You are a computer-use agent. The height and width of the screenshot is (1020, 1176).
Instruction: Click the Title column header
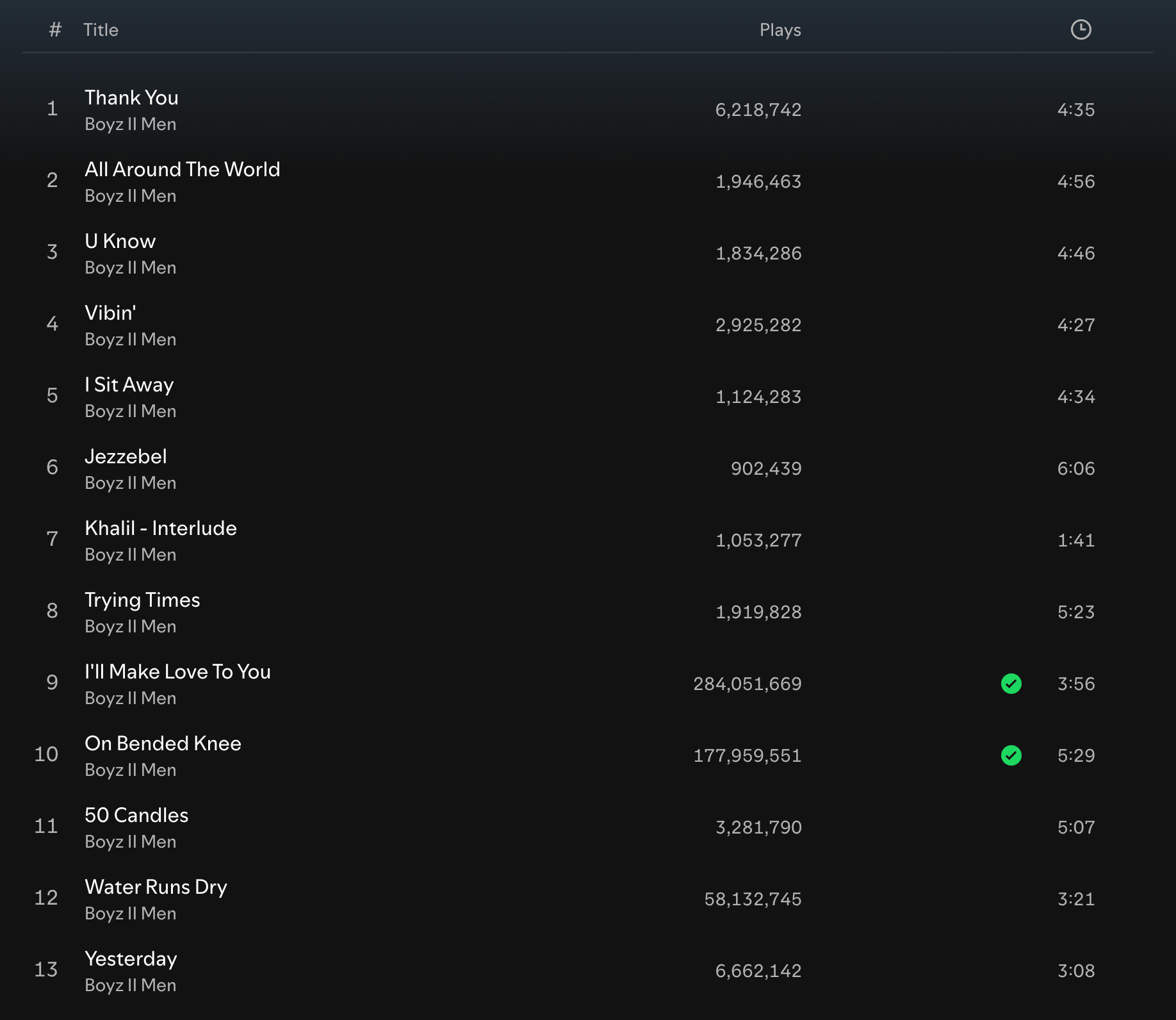coord(101,30)
